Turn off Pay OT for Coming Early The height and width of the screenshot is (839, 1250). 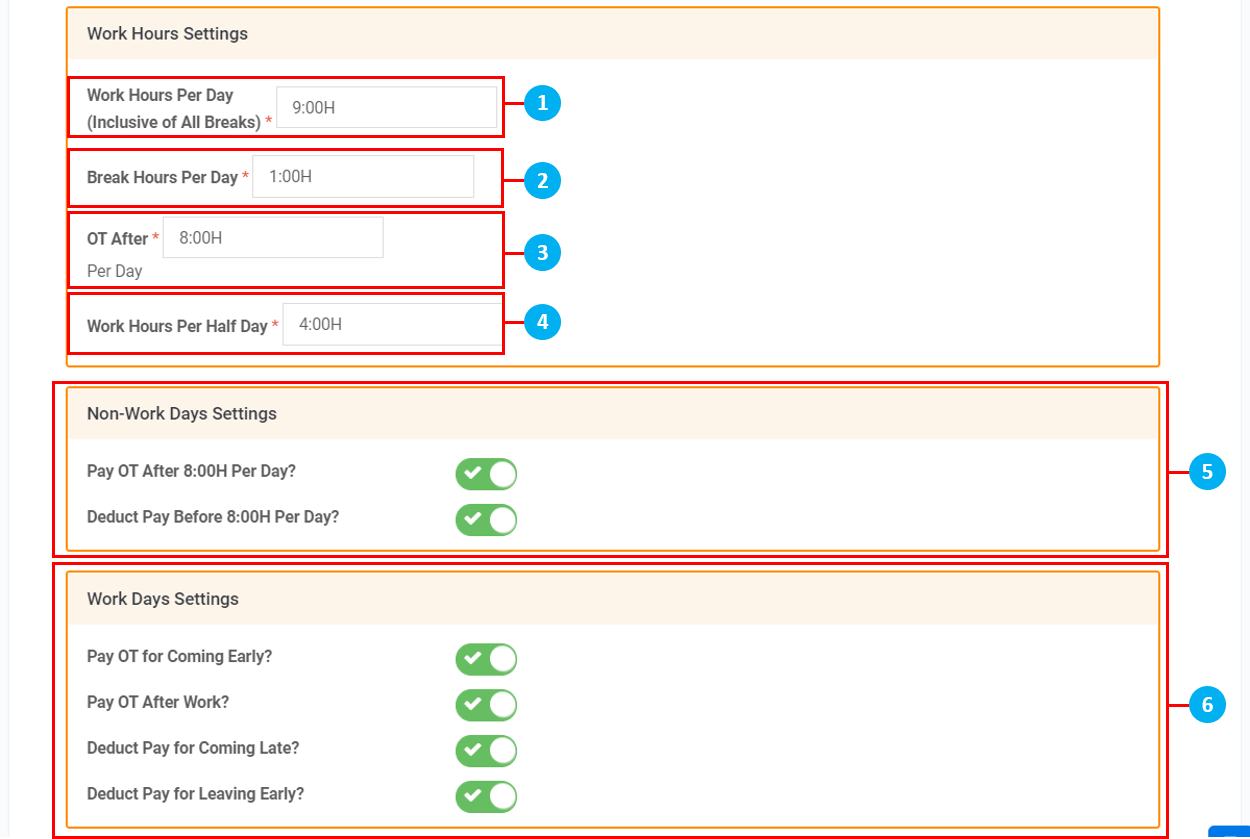click(486, 660)
